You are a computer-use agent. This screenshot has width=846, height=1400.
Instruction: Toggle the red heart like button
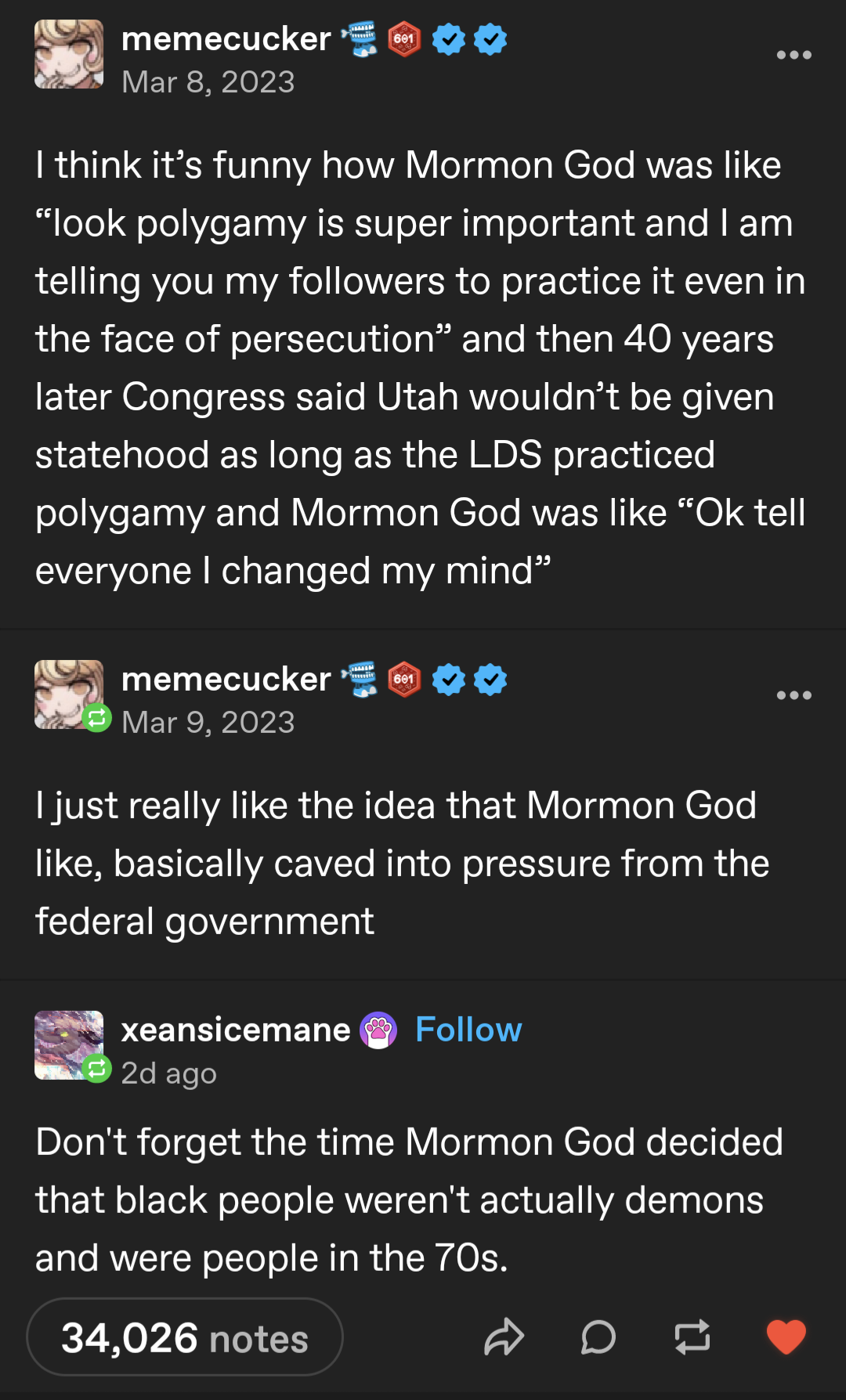click(x=786, y=1337)
